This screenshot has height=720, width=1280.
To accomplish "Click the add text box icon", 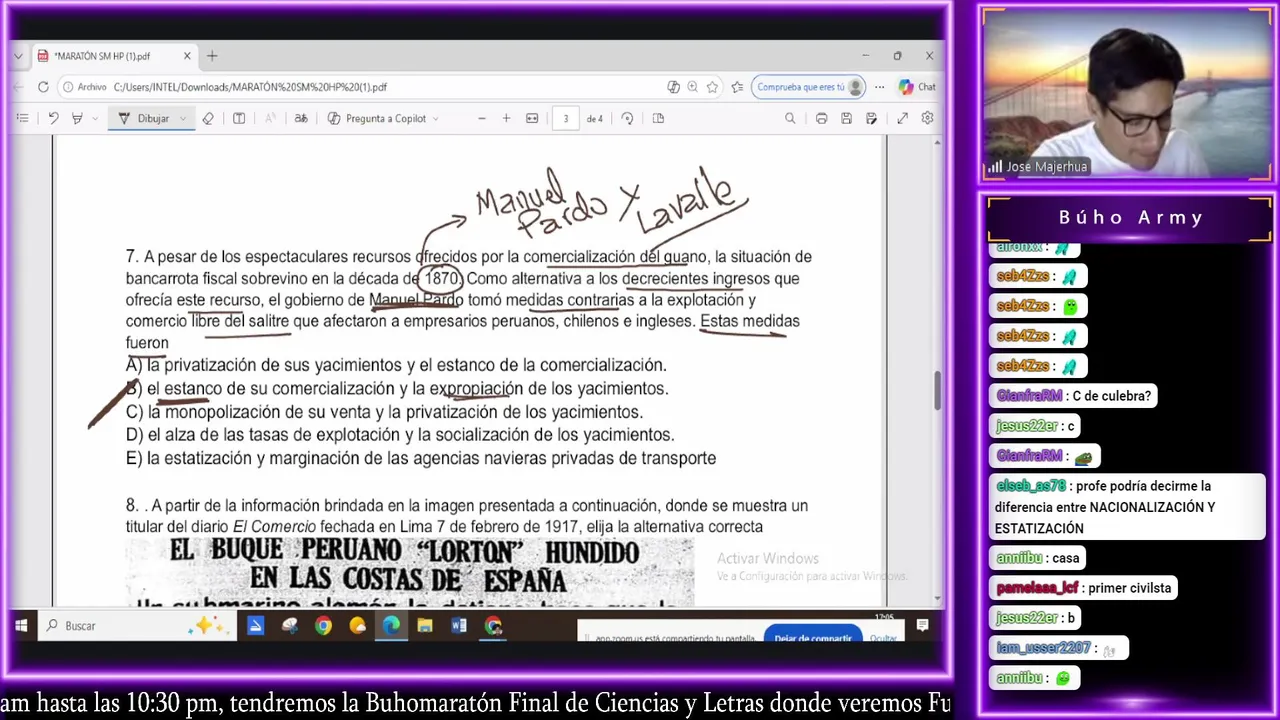I will (x=239, y=118).
